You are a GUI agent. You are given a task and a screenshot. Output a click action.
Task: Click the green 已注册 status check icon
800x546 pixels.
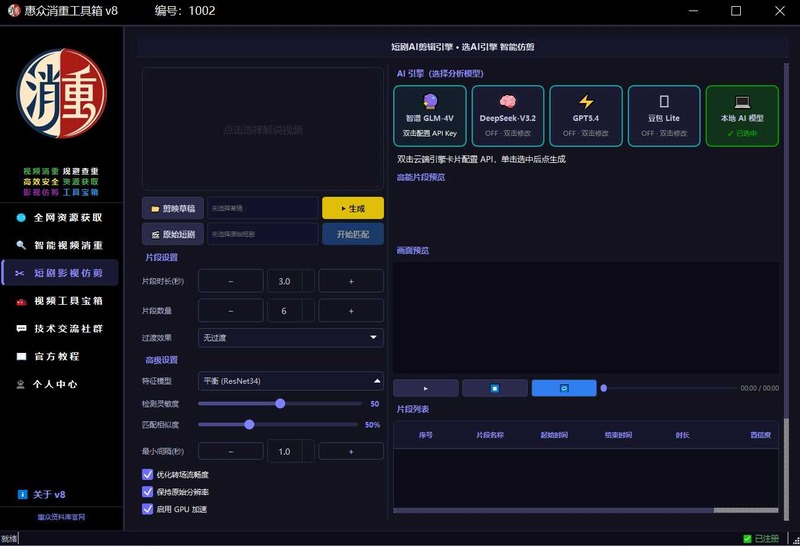[747, 538]
